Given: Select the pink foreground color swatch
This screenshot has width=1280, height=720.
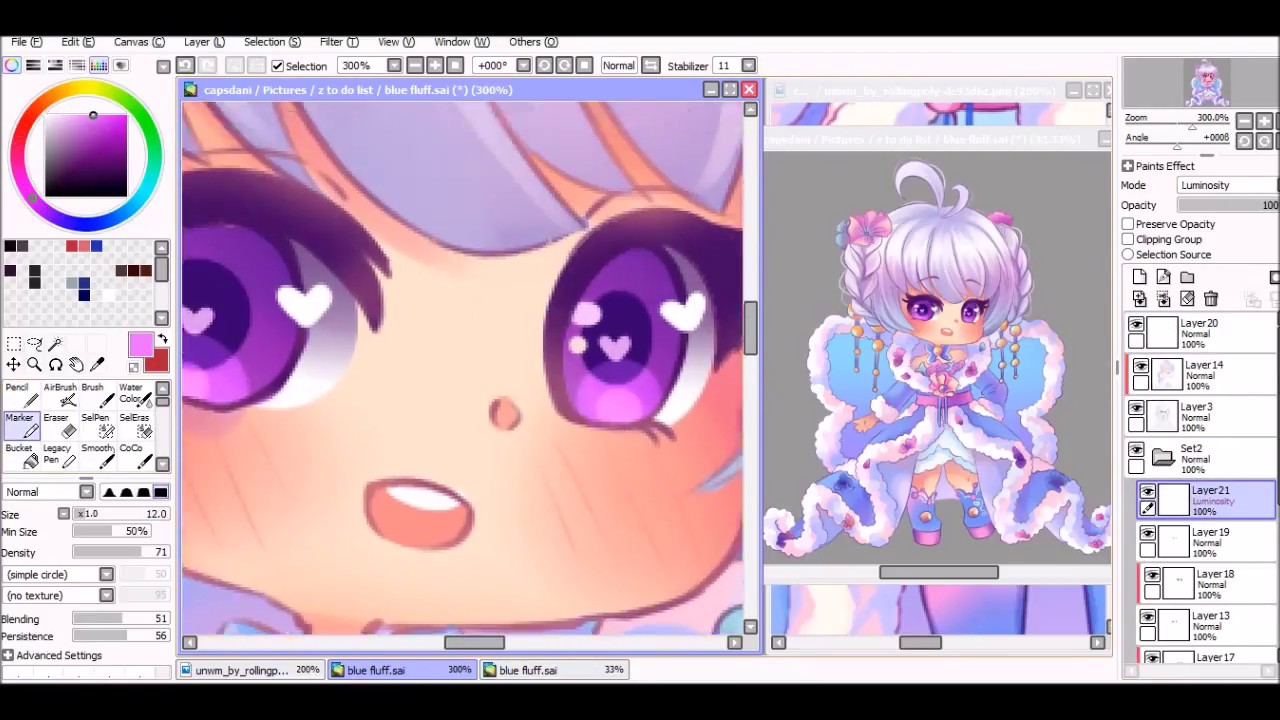Looking at the screenshot, I should tap(140, 345).
